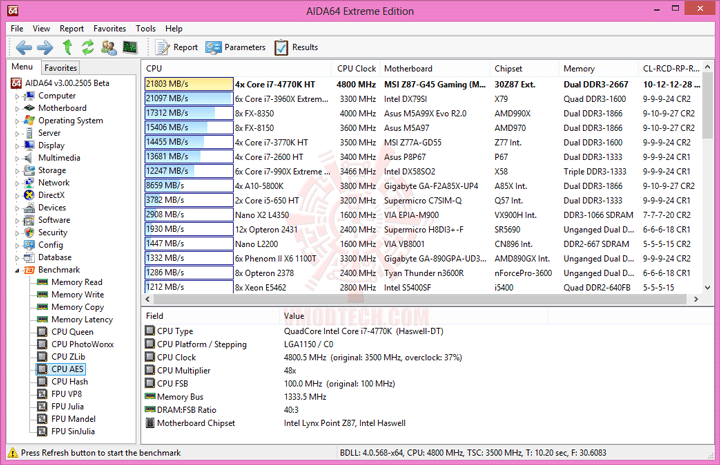Select the Config tree icon

point(29,245)
